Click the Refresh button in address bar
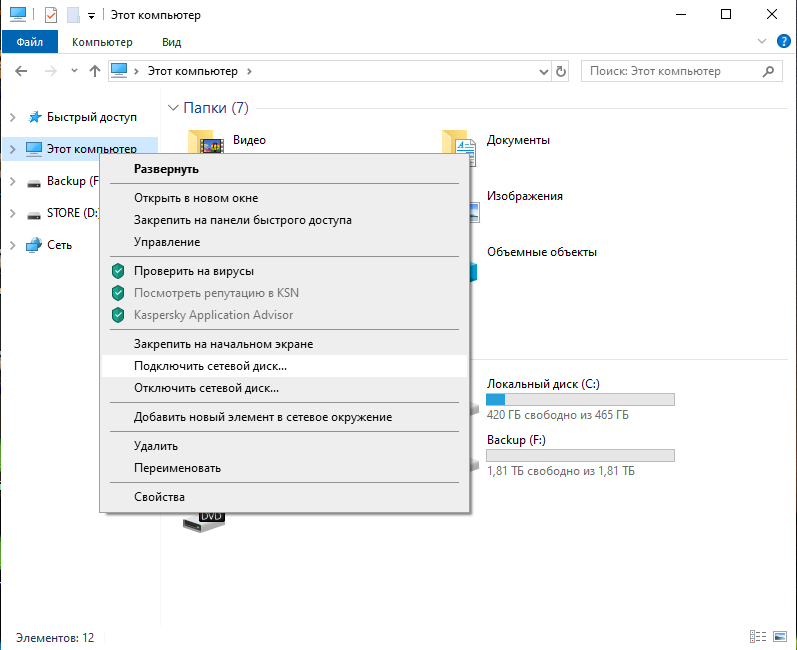The image size is (797, 650). click(x=561, y=71)
